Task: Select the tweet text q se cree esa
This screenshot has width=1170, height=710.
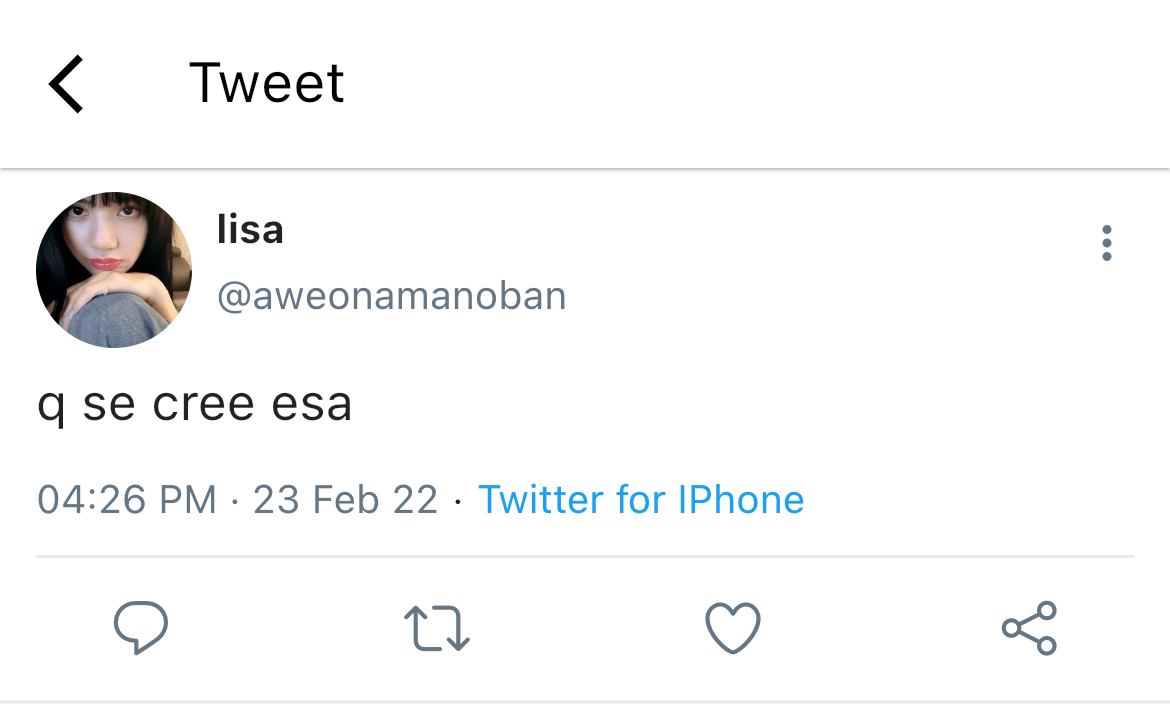Action: 195,406
